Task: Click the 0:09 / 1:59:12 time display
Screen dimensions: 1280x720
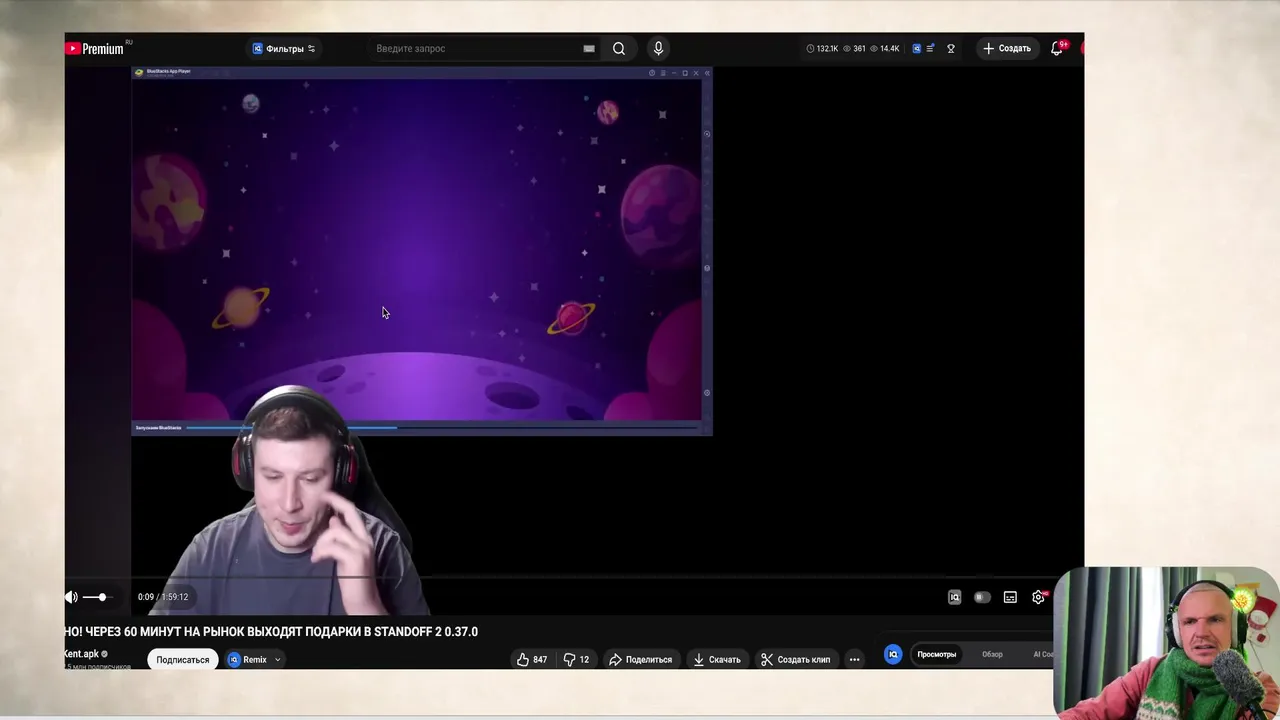Action: (x=163, y=597)
